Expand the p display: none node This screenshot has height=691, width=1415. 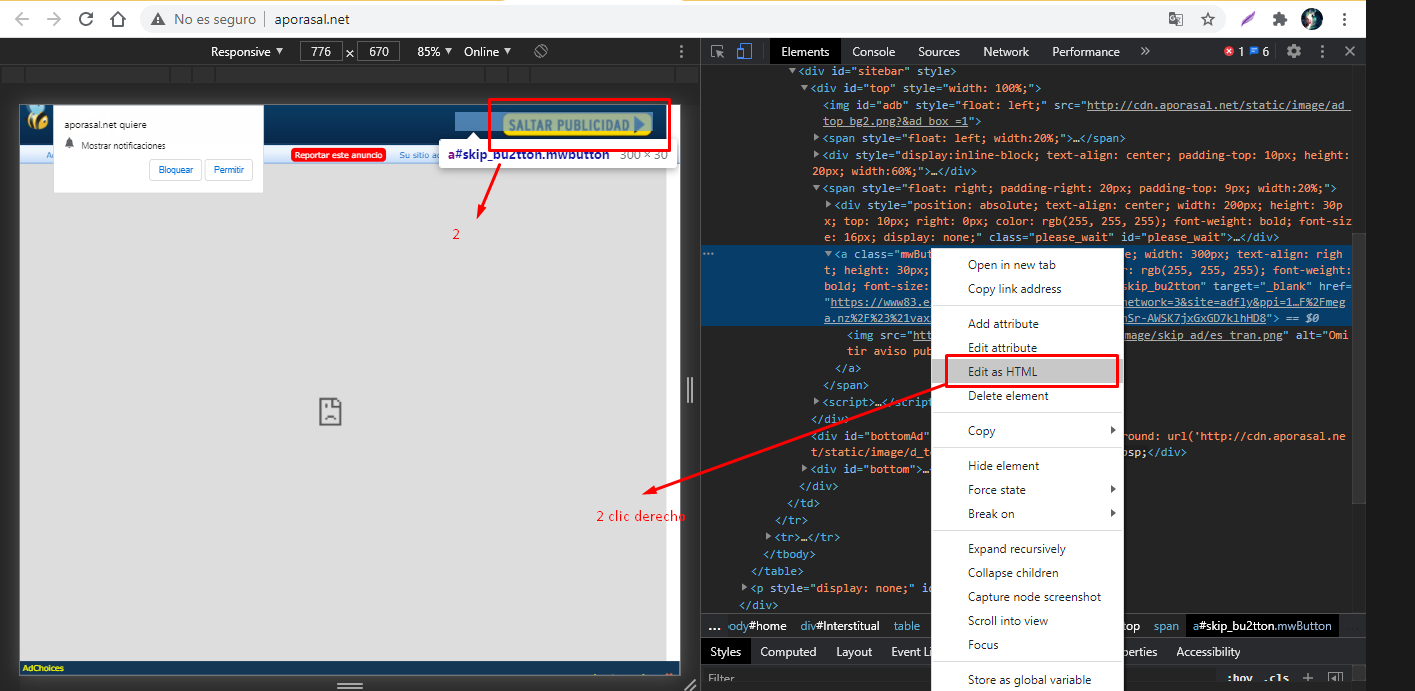745,588
